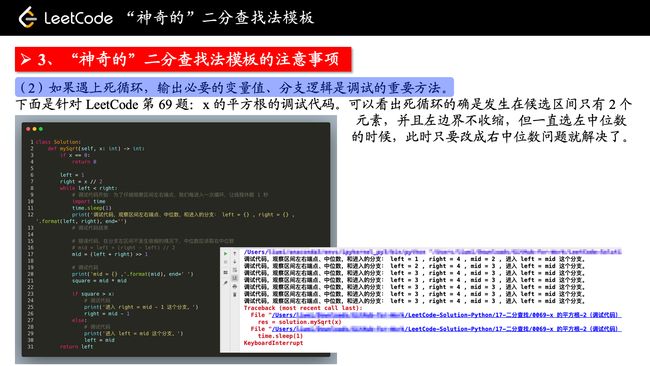Image resolution: width=650 pixels, height=366 pixels.
Task: Click the Clear All trash icon in the console
Action: pyautogui.click(x=235, y=295)
